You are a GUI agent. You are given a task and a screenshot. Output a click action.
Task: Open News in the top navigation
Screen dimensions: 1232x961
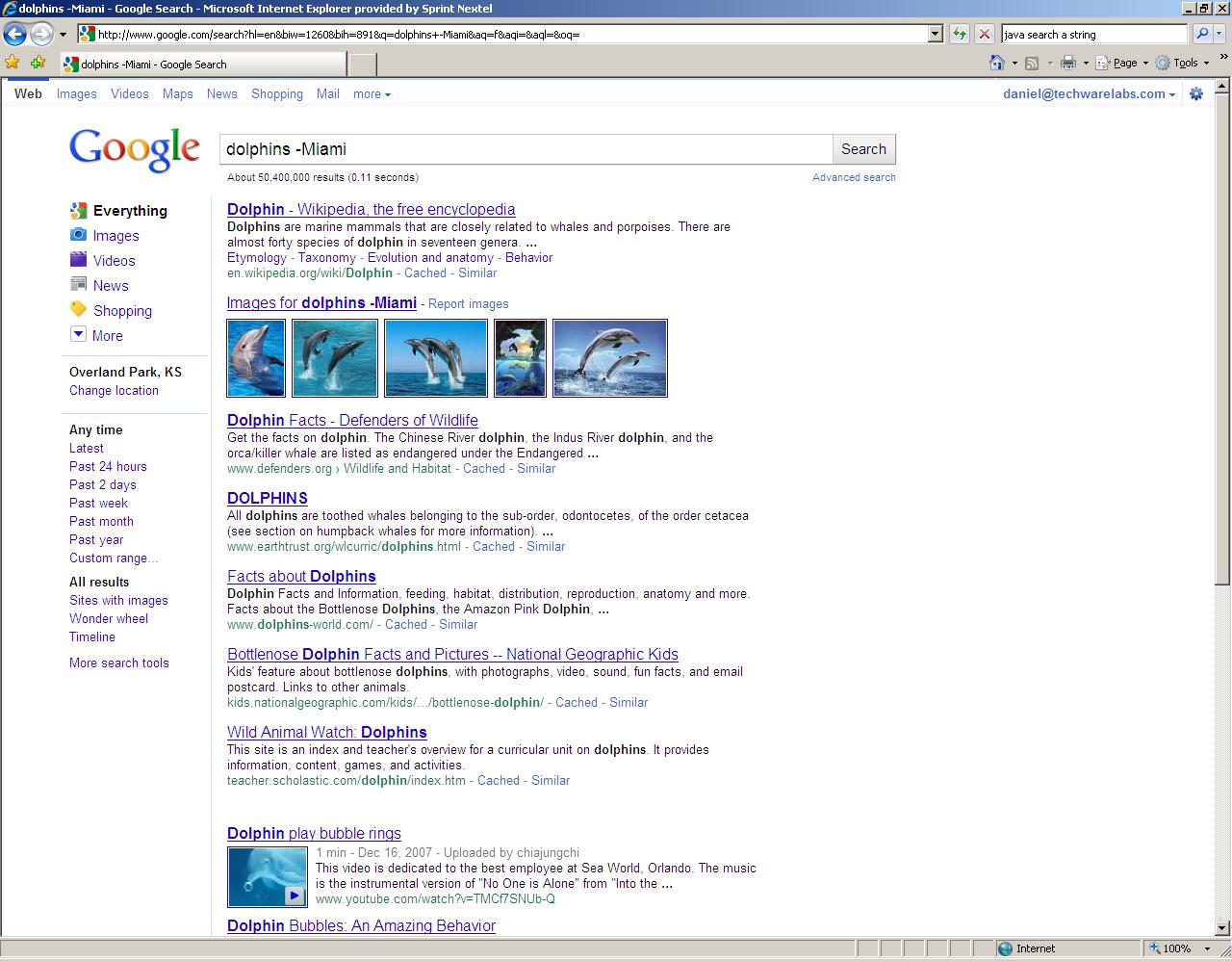[221, 94]
